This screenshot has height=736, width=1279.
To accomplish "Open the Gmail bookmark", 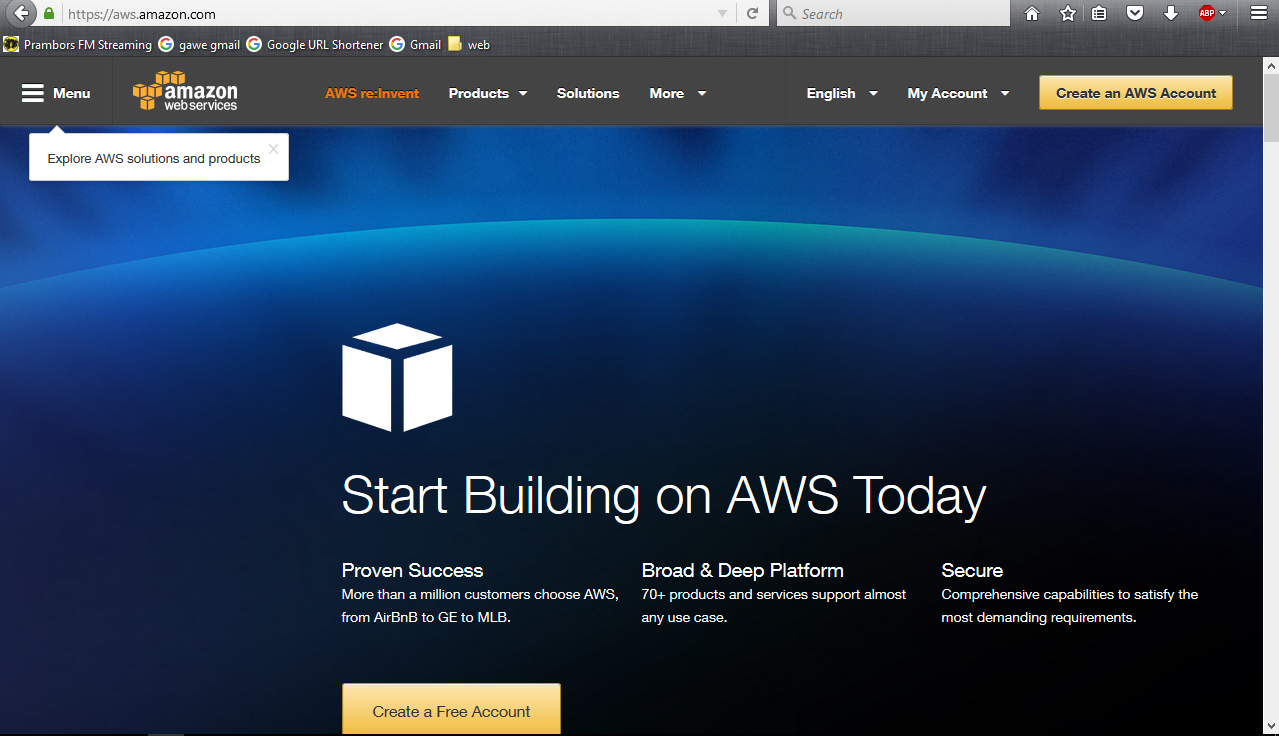I will (x=415, y=44).
